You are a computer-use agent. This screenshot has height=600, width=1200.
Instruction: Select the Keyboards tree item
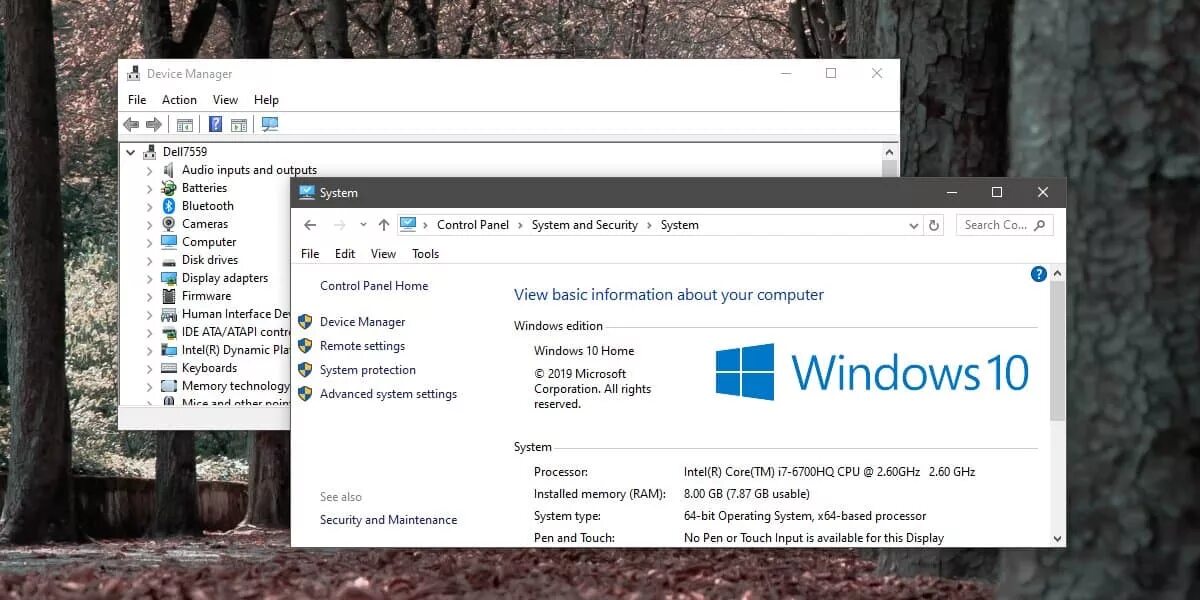click(209, 368)
